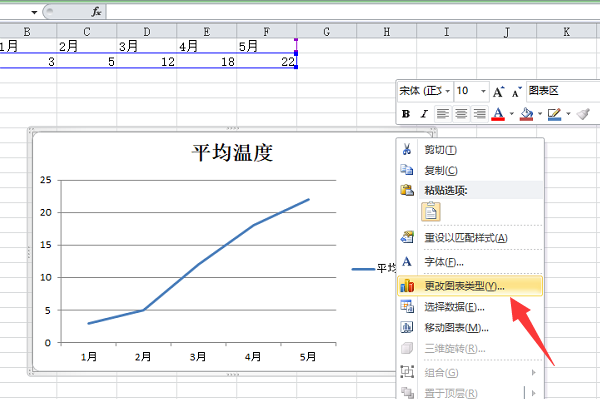Click the Change Chart Type bar icon
The height and width of the screenshot is (399, 600).
tap(407, 285)
